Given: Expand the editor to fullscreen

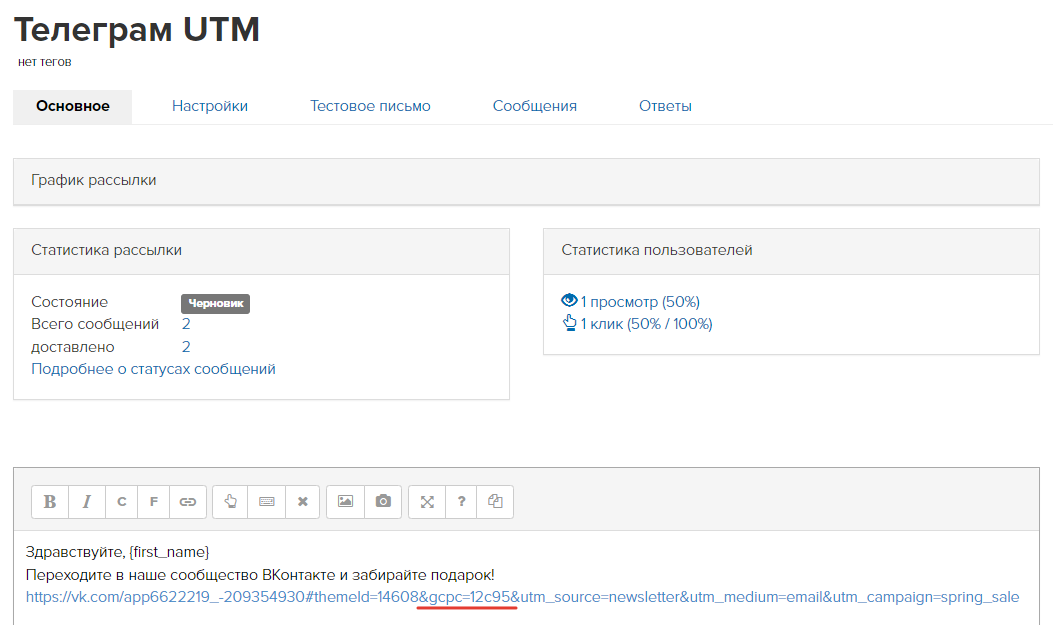Looking at the screenshot, I should tap(427, 502).
